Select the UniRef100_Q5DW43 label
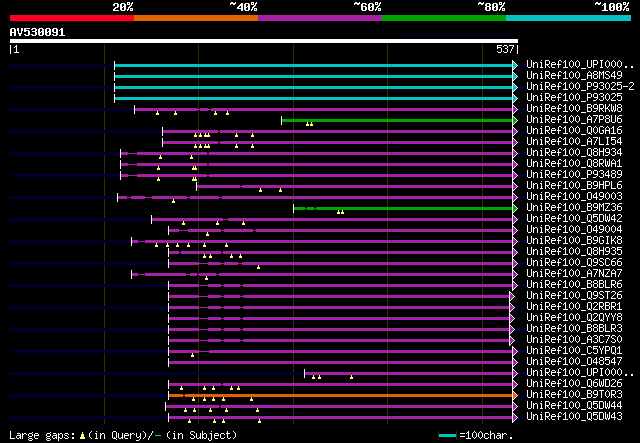This screenshot has height=443, width=640. point(574,417)
